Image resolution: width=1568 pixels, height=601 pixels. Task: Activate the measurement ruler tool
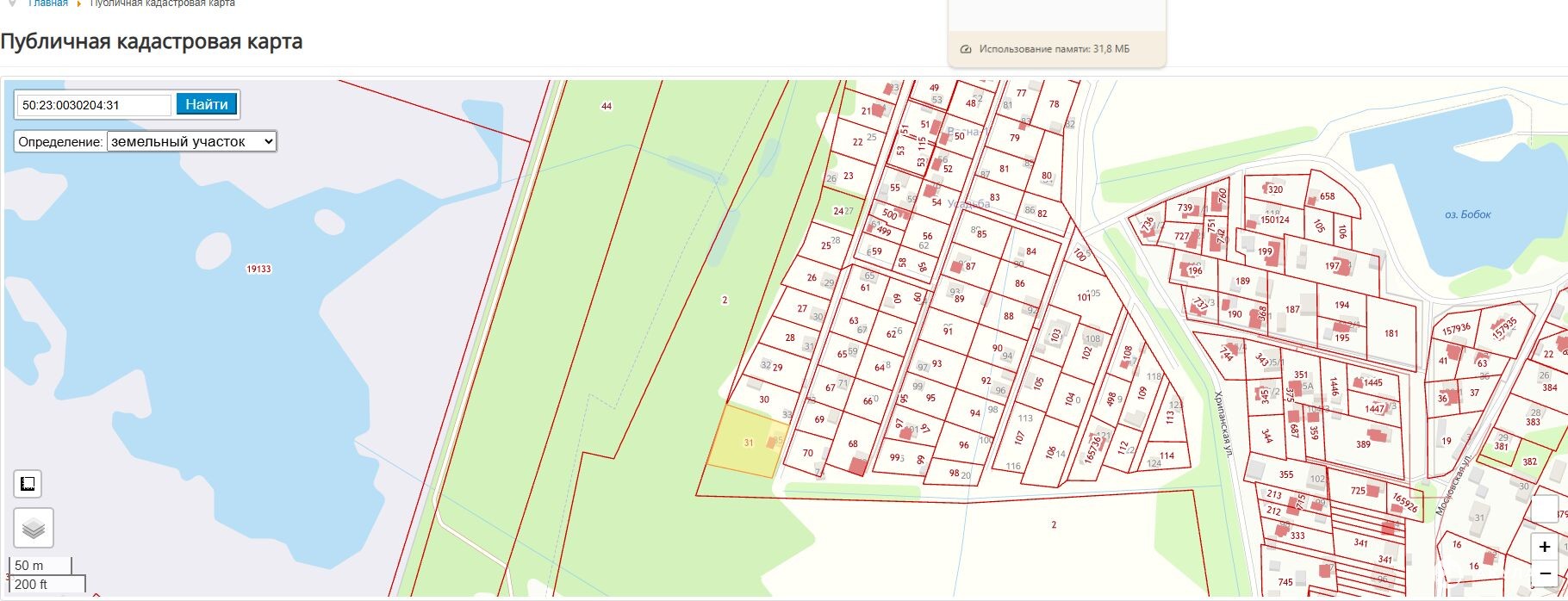tap(28, 484)
